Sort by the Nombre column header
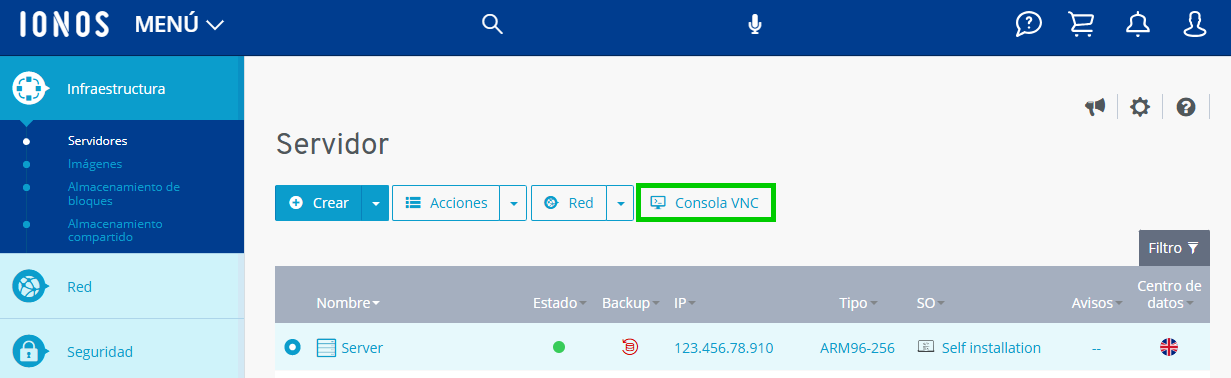Image resolution: width=1231 pixels, height=378 pixels. tap(347, 303)
